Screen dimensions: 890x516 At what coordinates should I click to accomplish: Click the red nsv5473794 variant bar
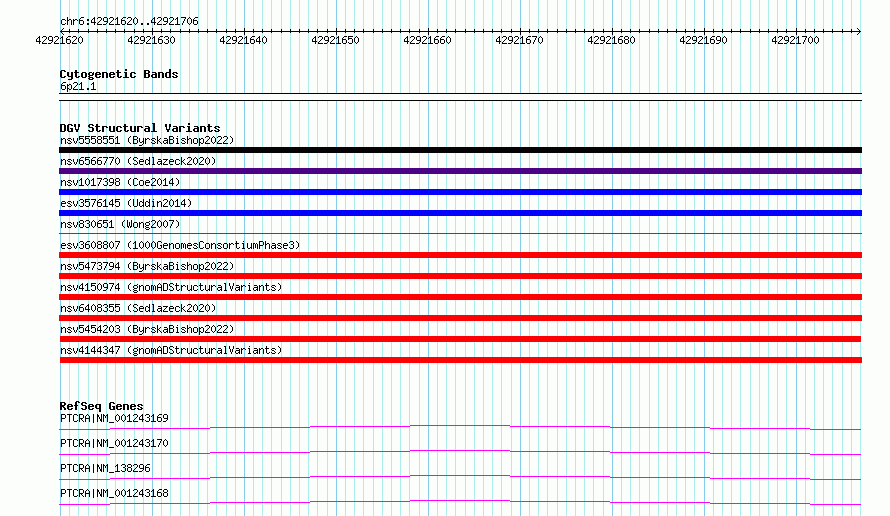[x=460, y=276]
